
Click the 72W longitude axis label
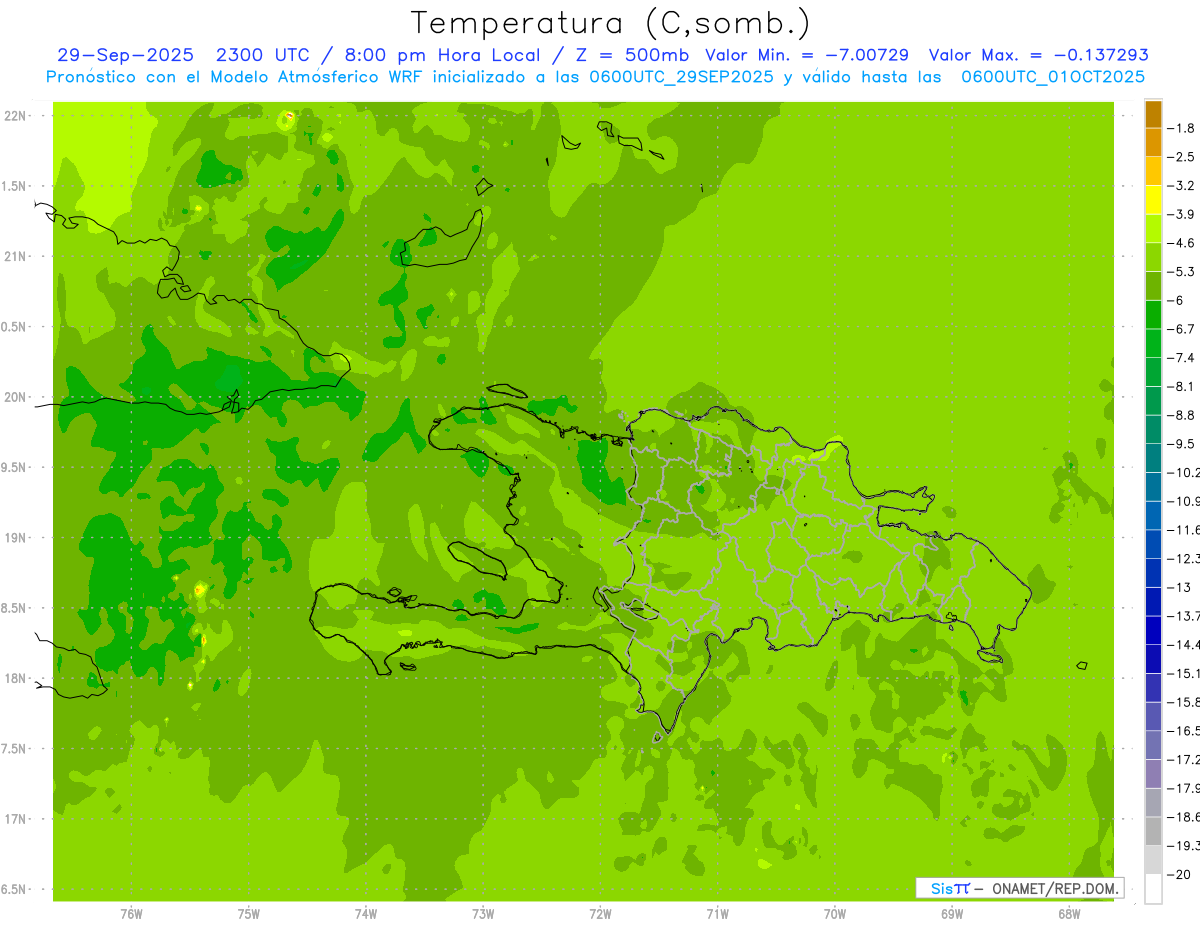[x=600, y=913]
